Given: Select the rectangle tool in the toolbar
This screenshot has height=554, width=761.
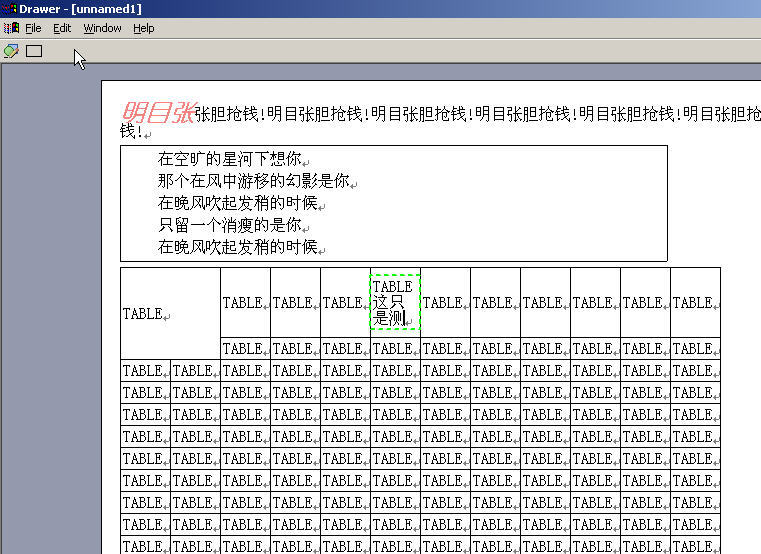Looking at the screenshot, I should [x=34, y=50].
